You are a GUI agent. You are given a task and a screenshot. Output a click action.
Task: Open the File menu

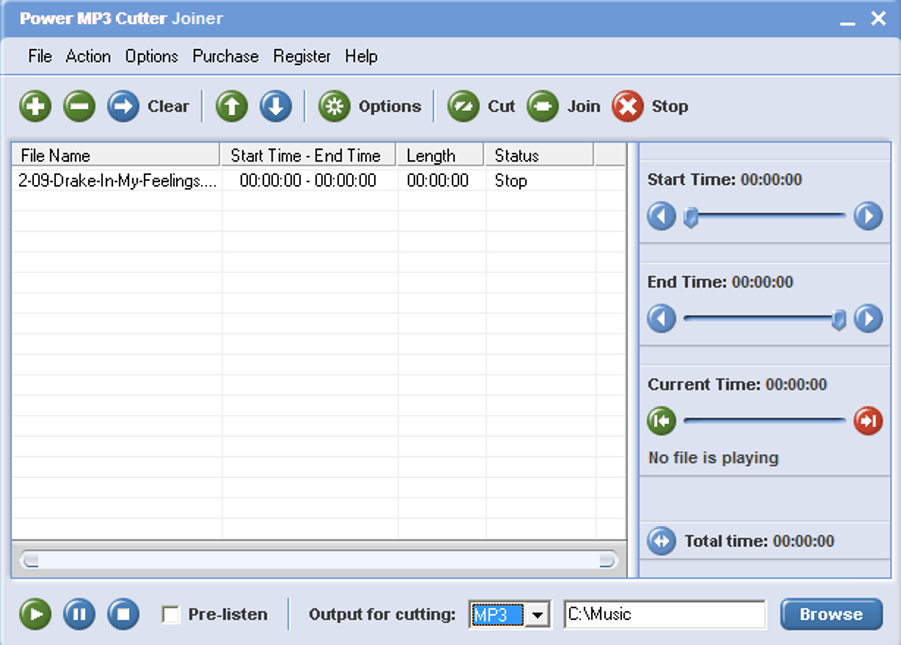(x=40, y=56)
